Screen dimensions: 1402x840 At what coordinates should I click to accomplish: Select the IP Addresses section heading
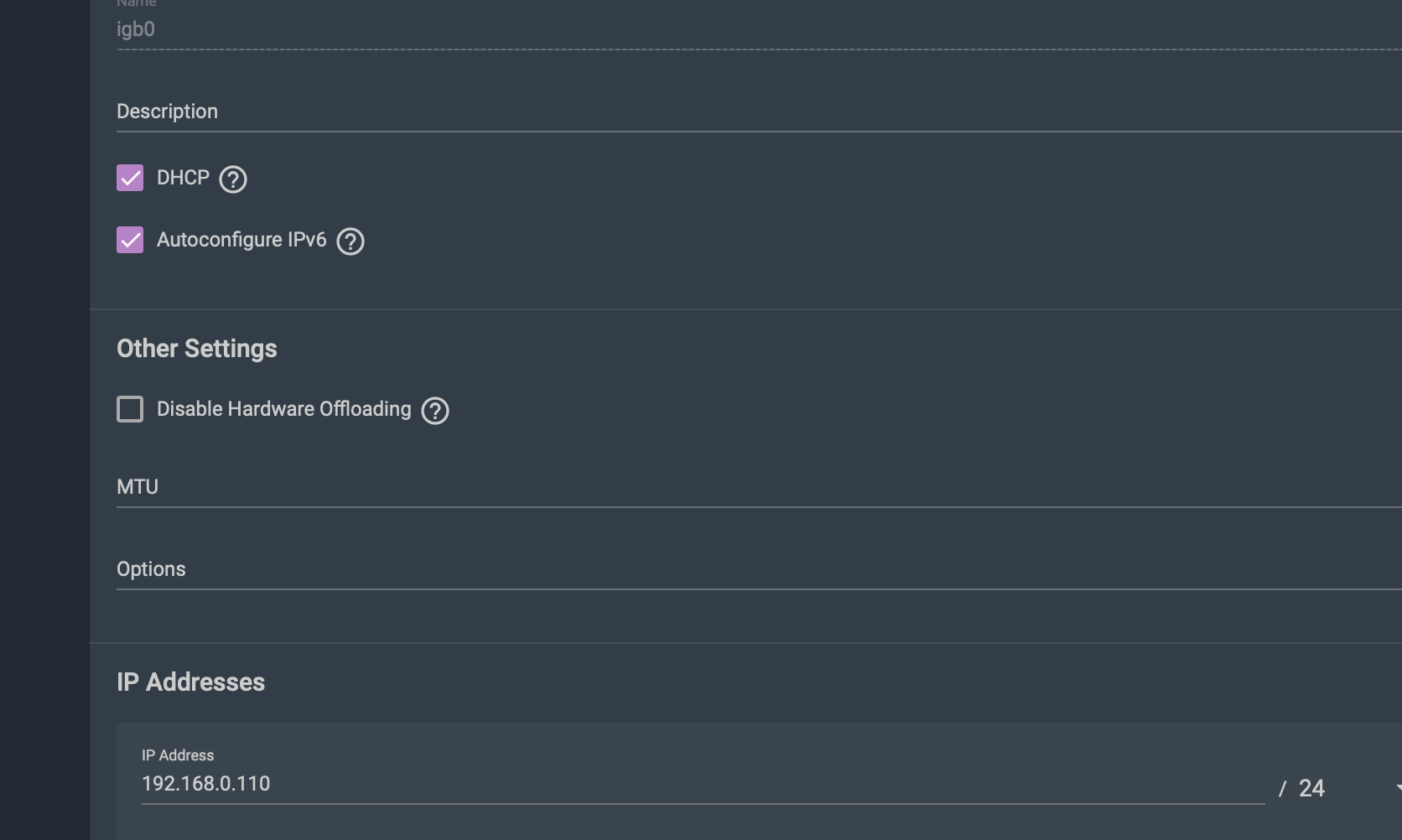coord(191,682)
